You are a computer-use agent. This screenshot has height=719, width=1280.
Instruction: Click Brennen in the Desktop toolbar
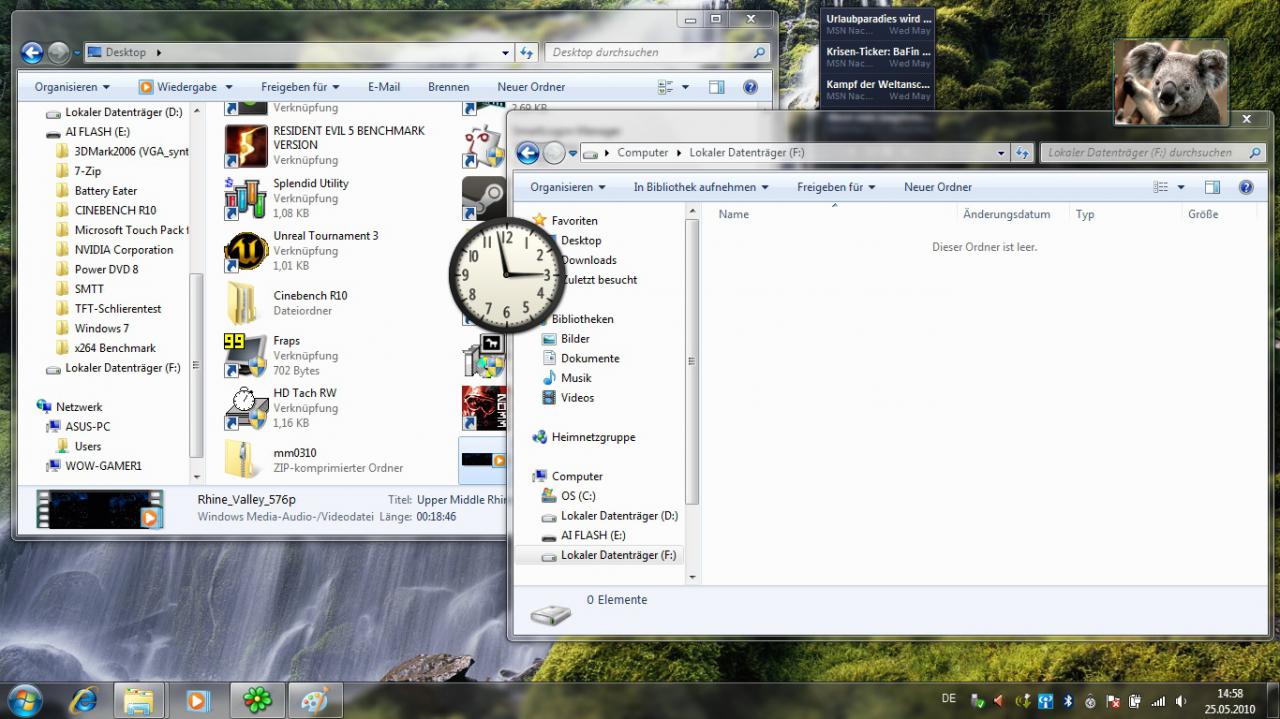[449, 87]
